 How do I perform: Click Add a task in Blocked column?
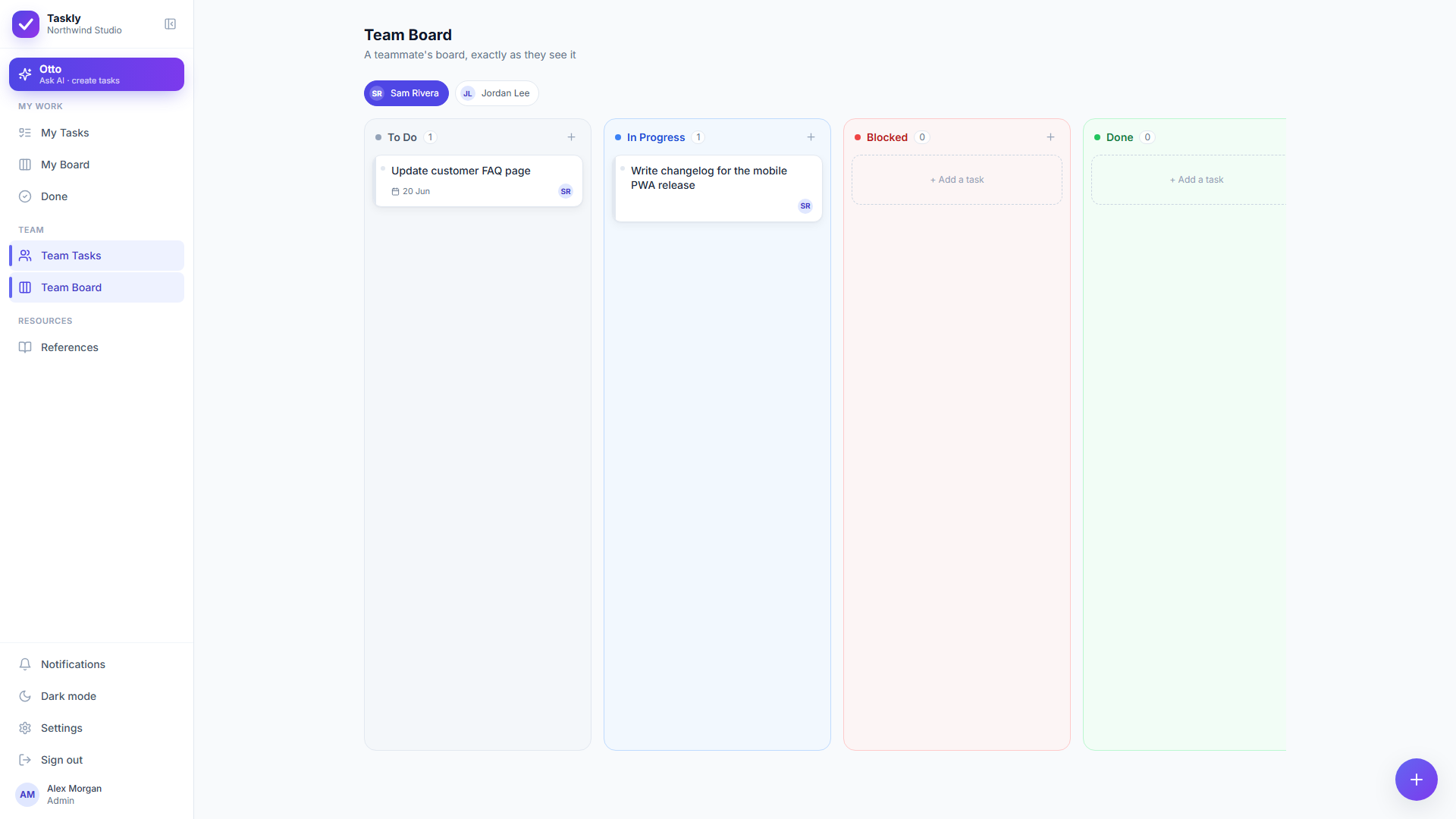point(957,180)
